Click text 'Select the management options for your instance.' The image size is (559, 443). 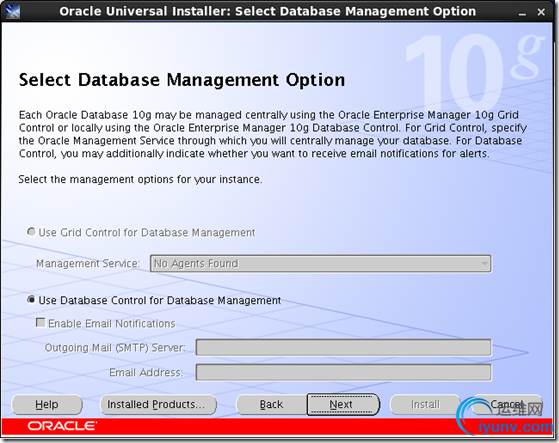click(140, 179)
